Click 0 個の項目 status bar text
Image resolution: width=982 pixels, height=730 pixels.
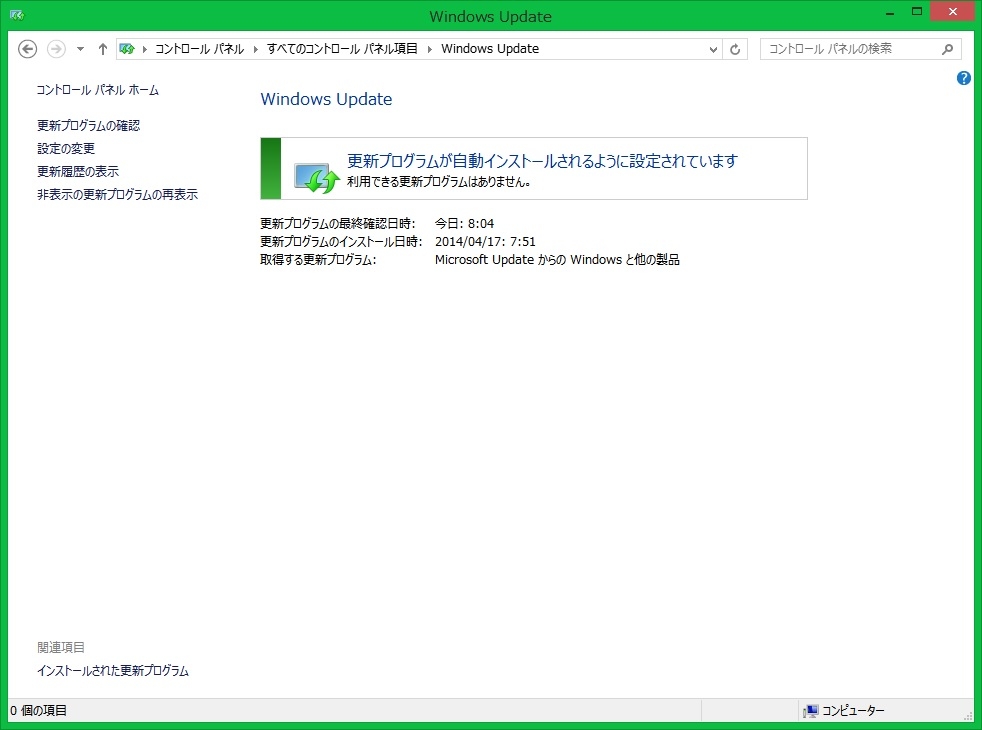pos(38,711)
